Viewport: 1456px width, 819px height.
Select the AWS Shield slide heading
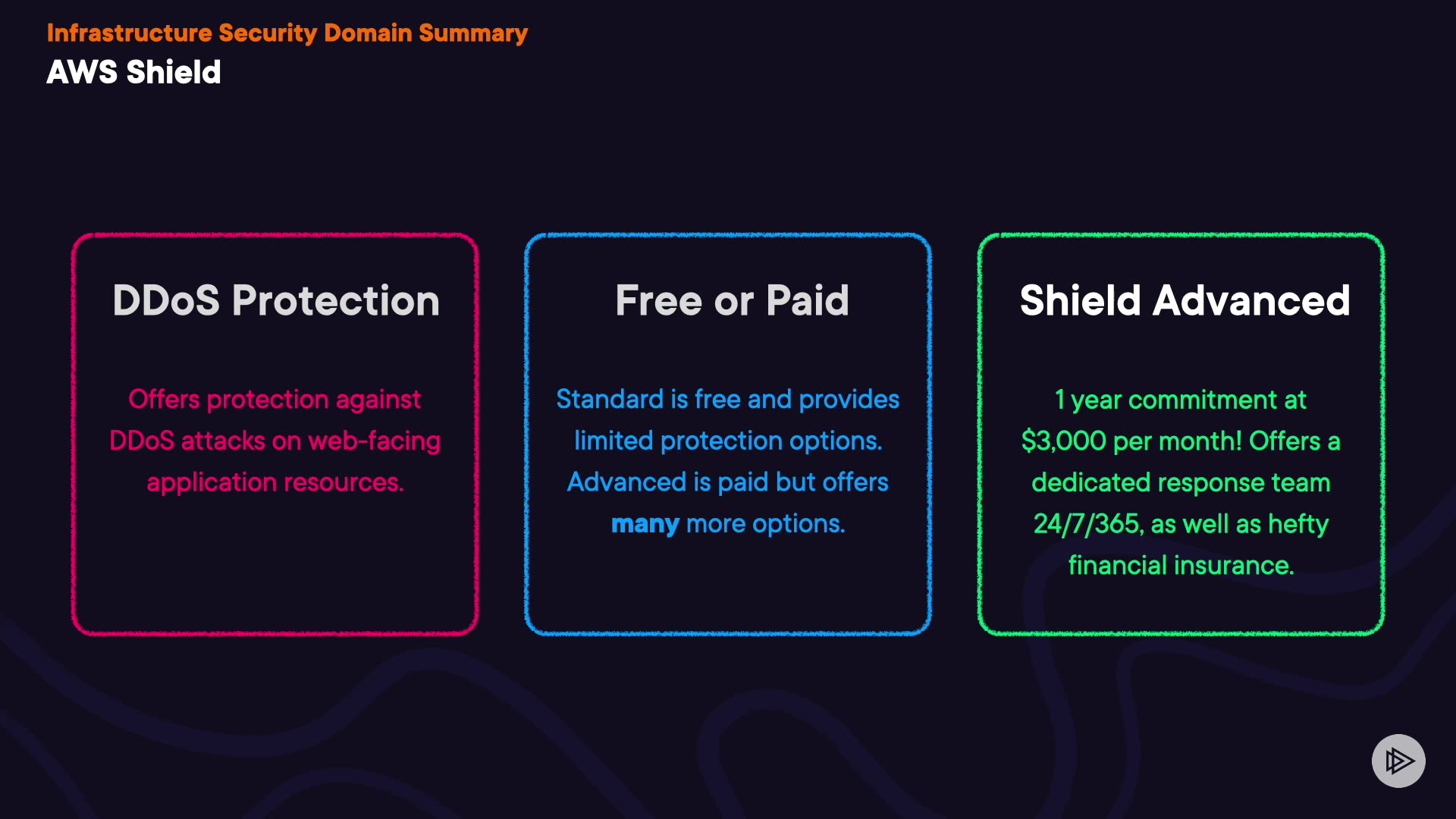click(133, 73)
